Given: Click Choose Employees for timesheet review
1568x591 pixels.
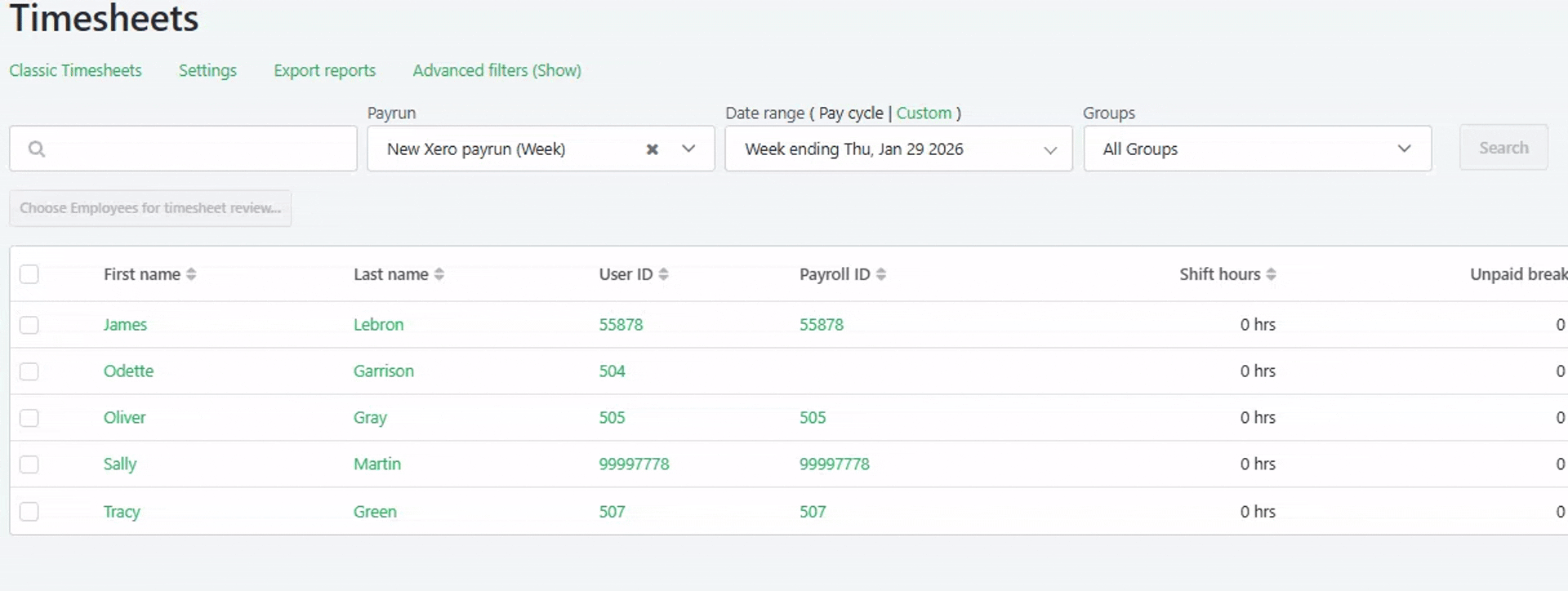Looking at the screenshot, I should click(150, 208).
